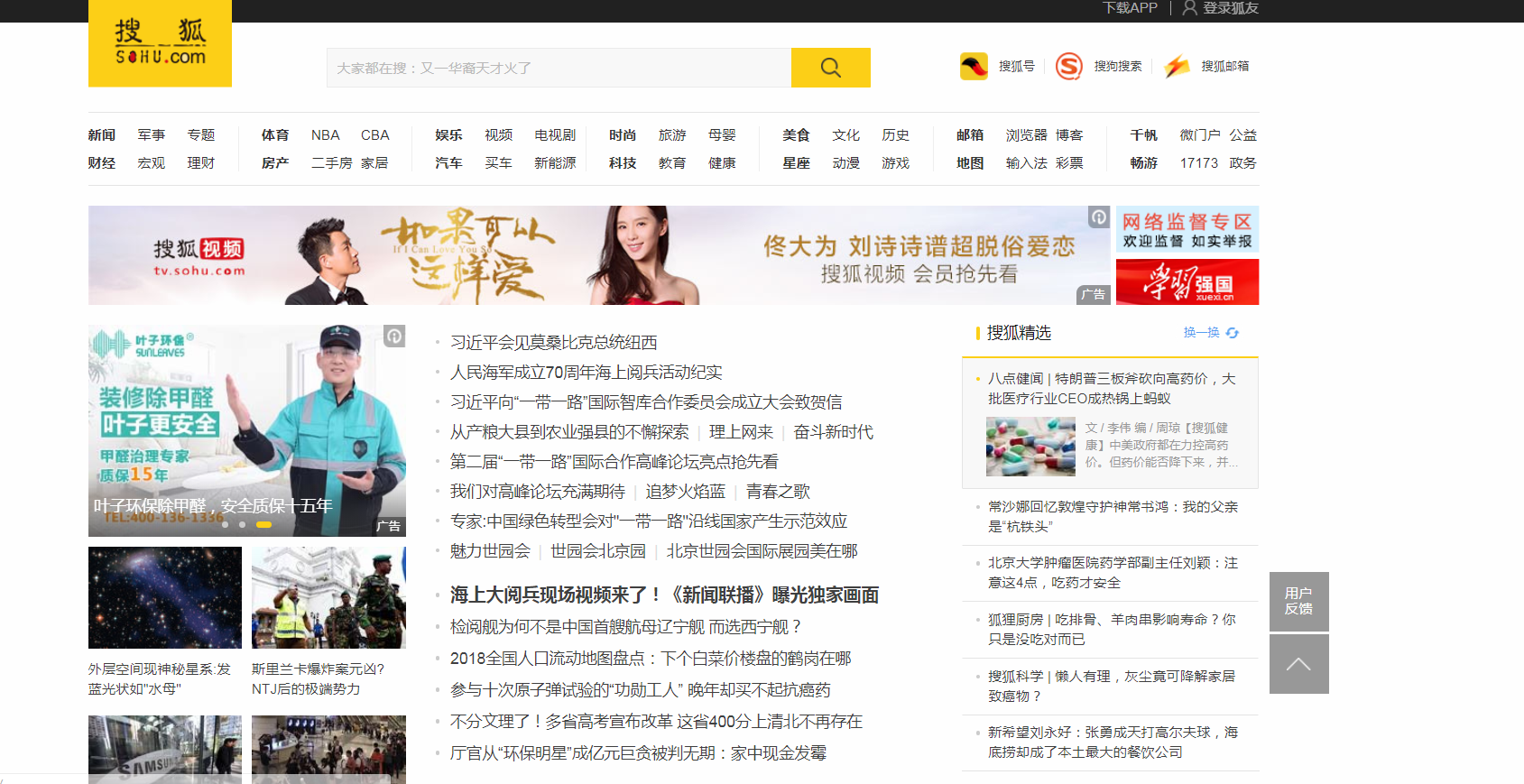Image resolution: width=1524 pixels, height=784 pixels.
Task: Open the 财经 navigation item
Action: pyautogui.click(x=102, y=163)
